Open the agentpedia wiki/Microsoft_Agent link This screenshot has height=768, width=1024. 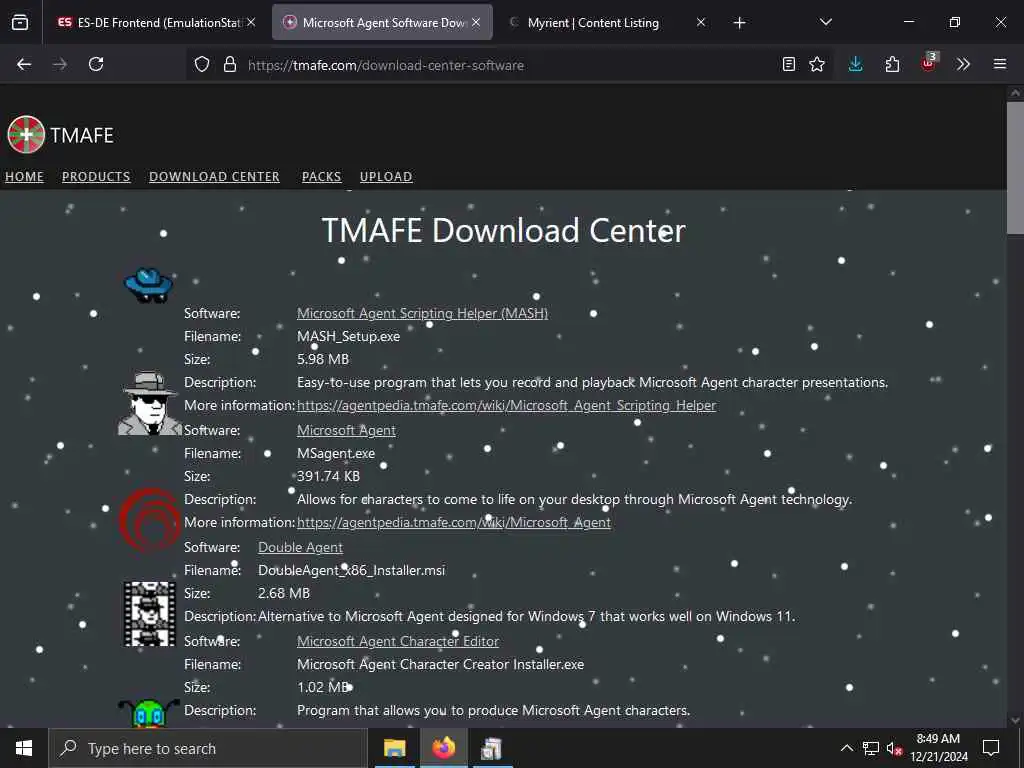pyautogui.click(x=454, y=522)
